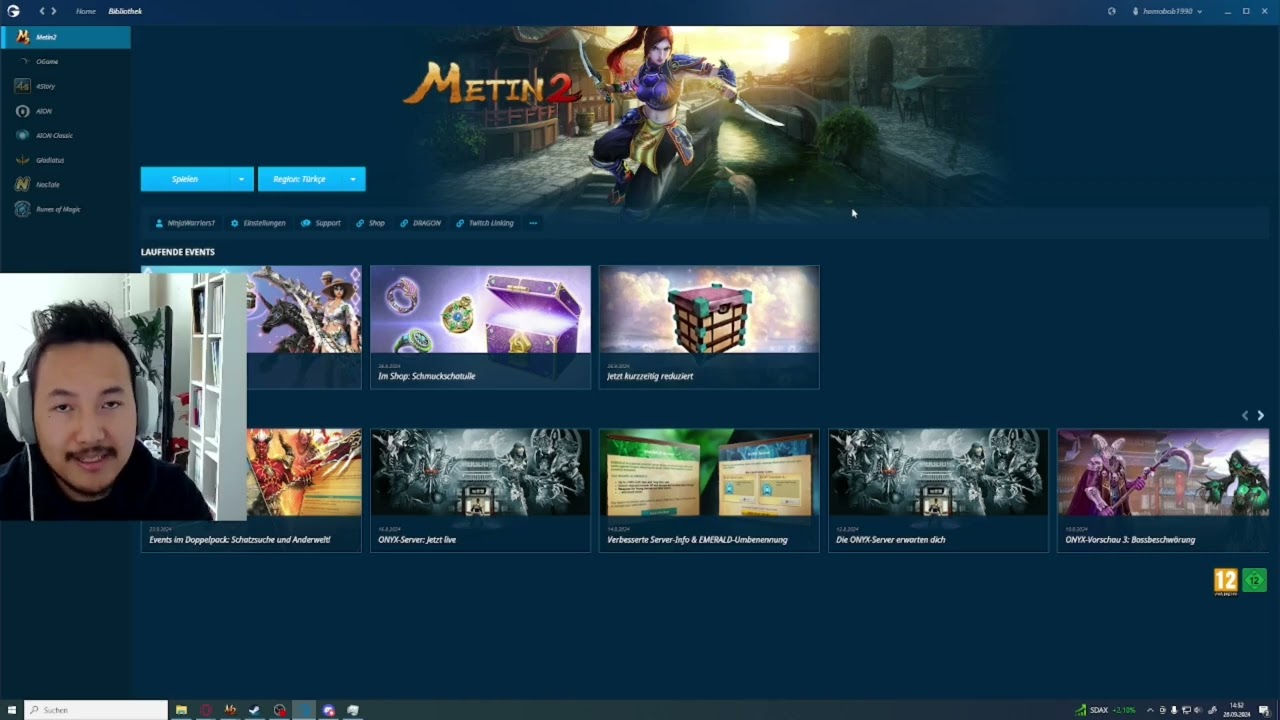
Task: Select 4Story in the game sidebar
Action: click(66, 86)
